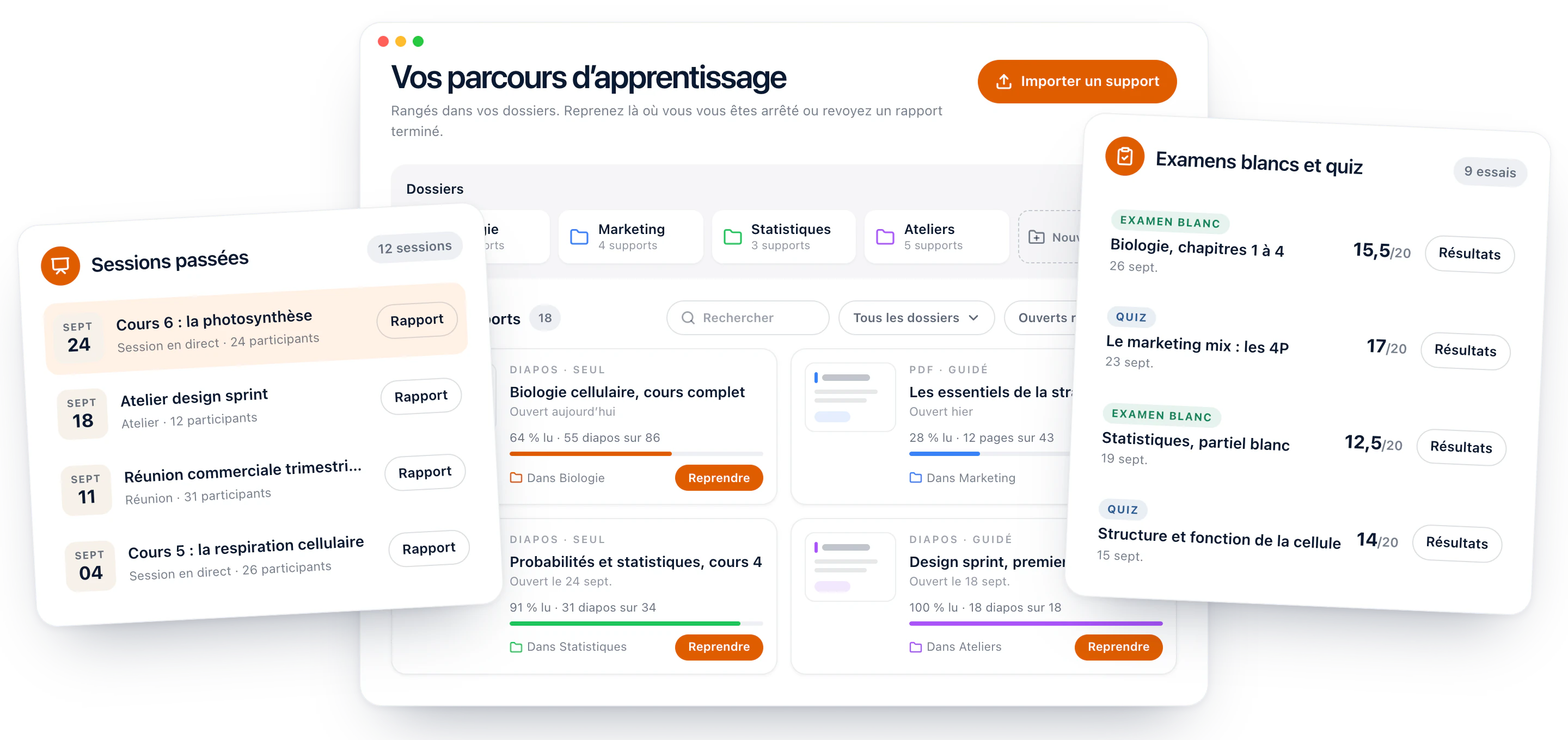Click the folder icon next to Dans Statistiques
This screenshot has width=1568, height=740.
coord(516,647)
